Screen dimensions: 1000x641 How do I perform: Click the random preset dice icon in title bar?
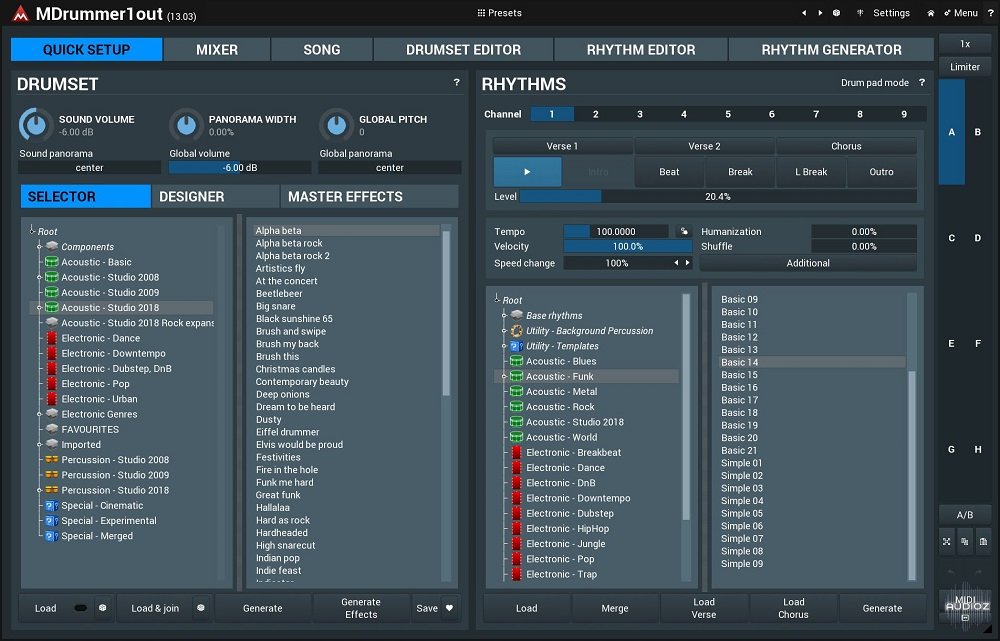point(836,13)
